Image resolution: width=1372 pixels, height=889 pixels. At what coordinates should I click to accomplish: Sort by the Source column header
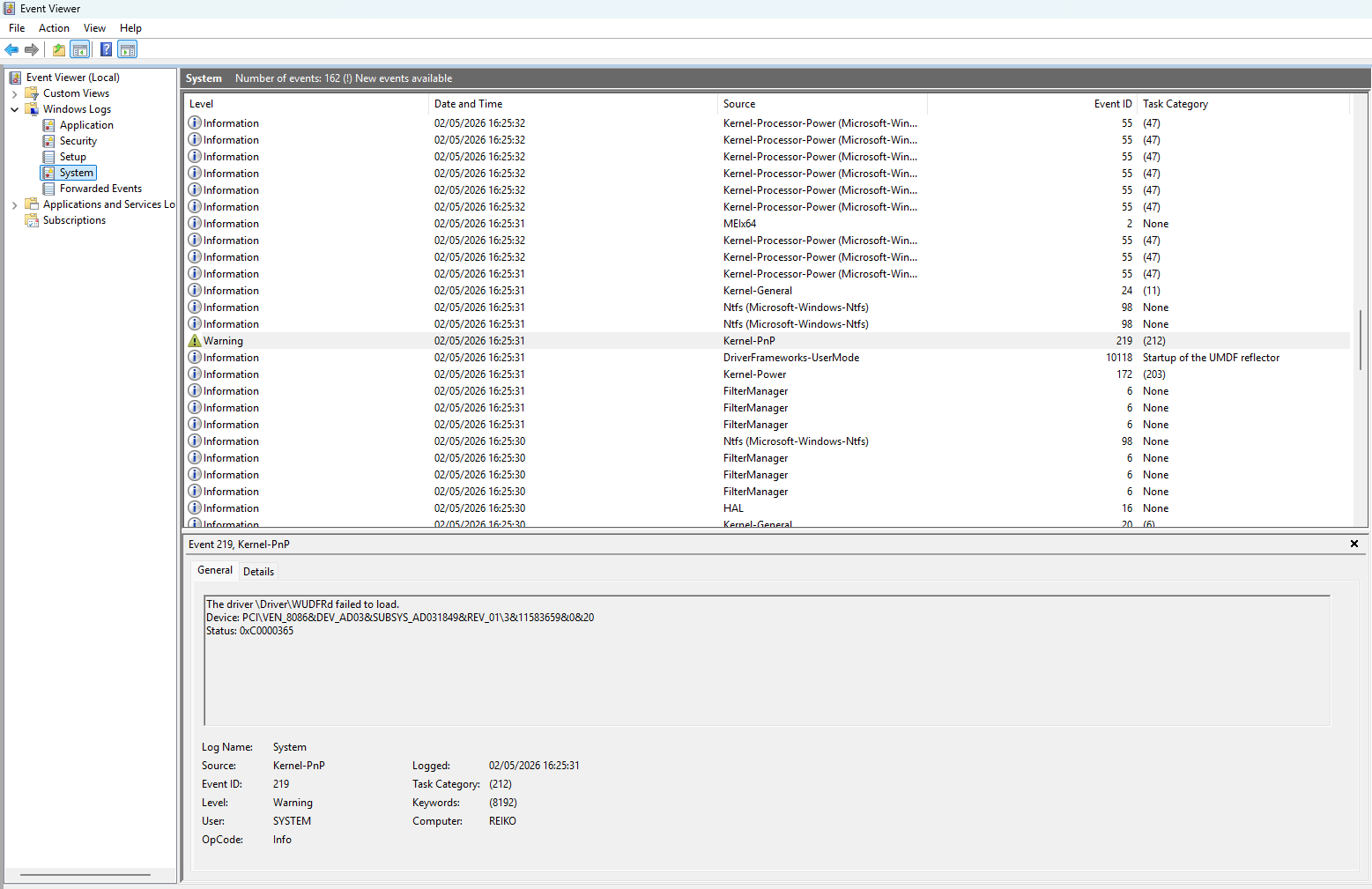click(x=822, y=104)
